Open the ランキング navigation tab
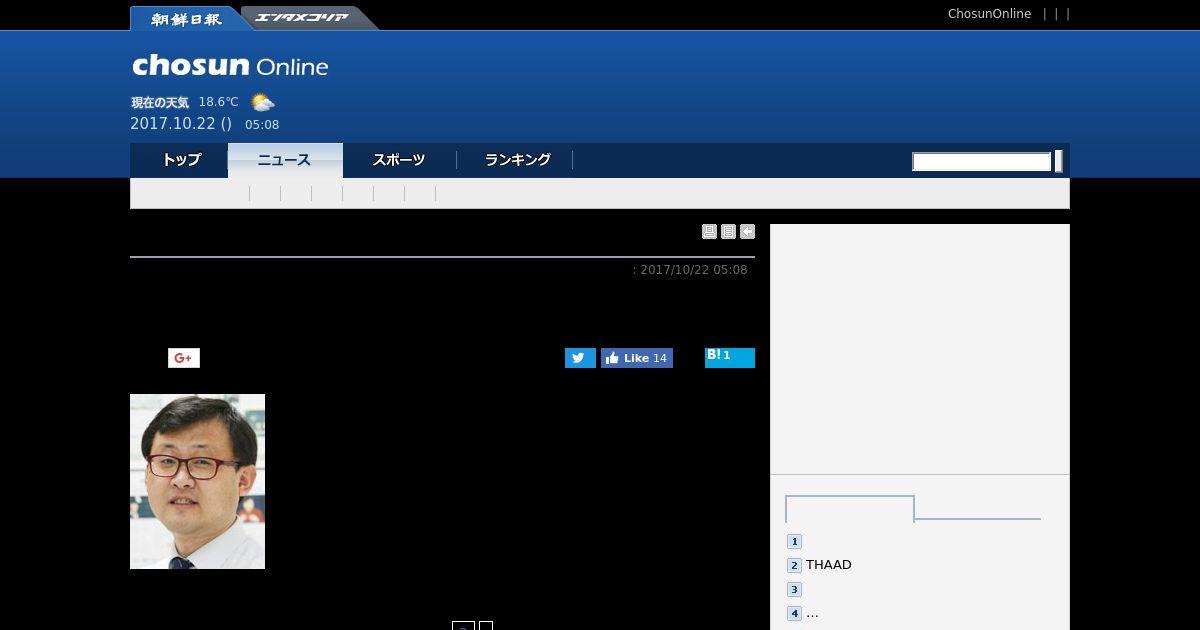The image size is (1200, 630). (517, 160)
